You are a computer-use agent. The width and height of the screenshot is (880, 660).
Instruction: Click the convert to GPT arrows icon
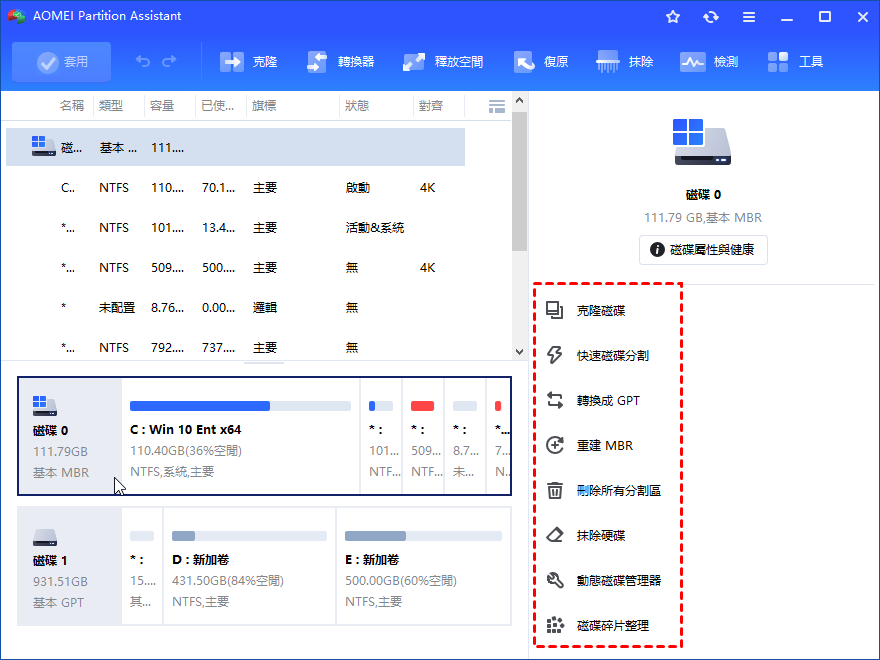(554, 400)
